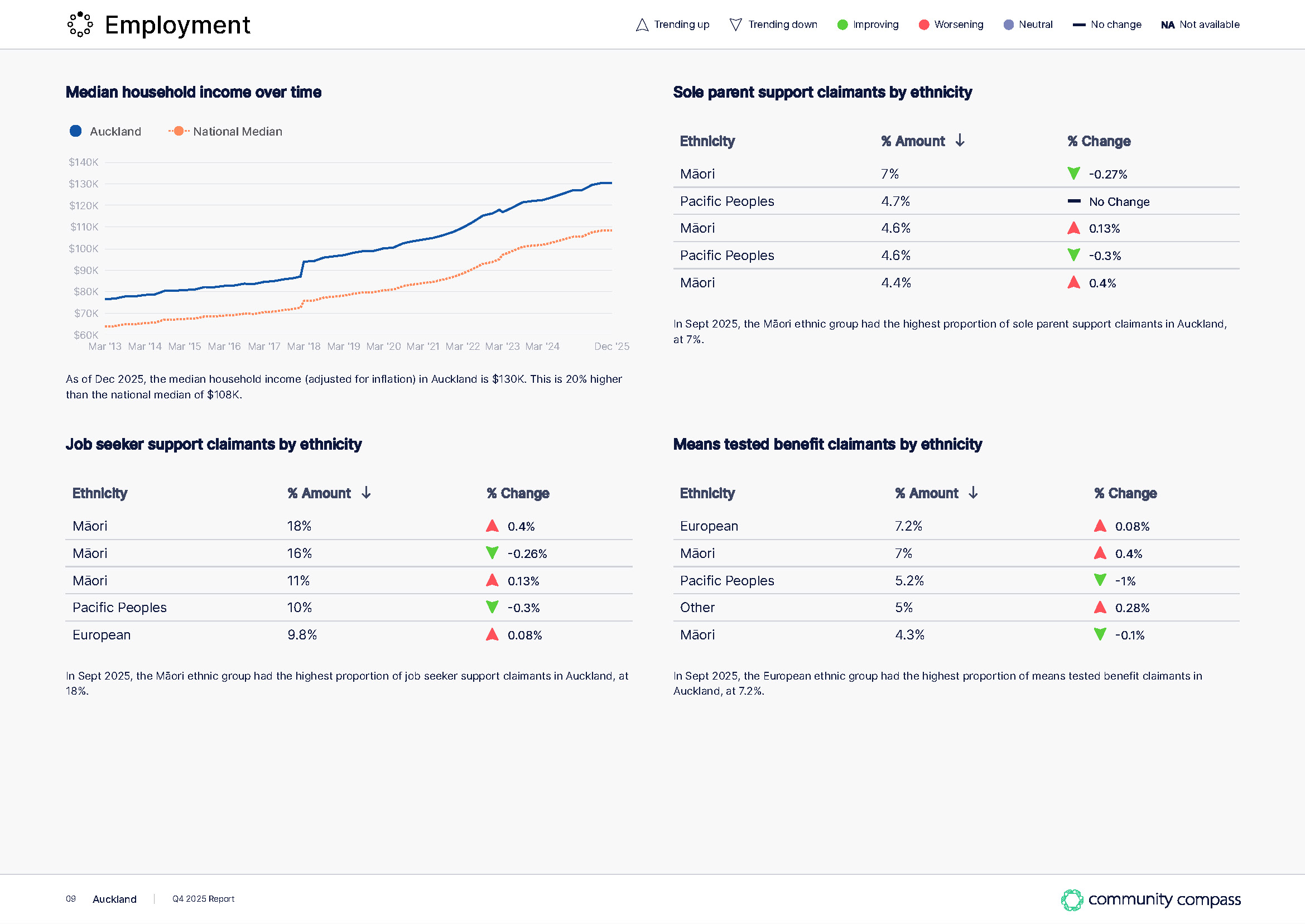The width and height of the screenshot is (1305, 924).
Task: Click the community compass wordmark text
Action: click(1164, 899)
